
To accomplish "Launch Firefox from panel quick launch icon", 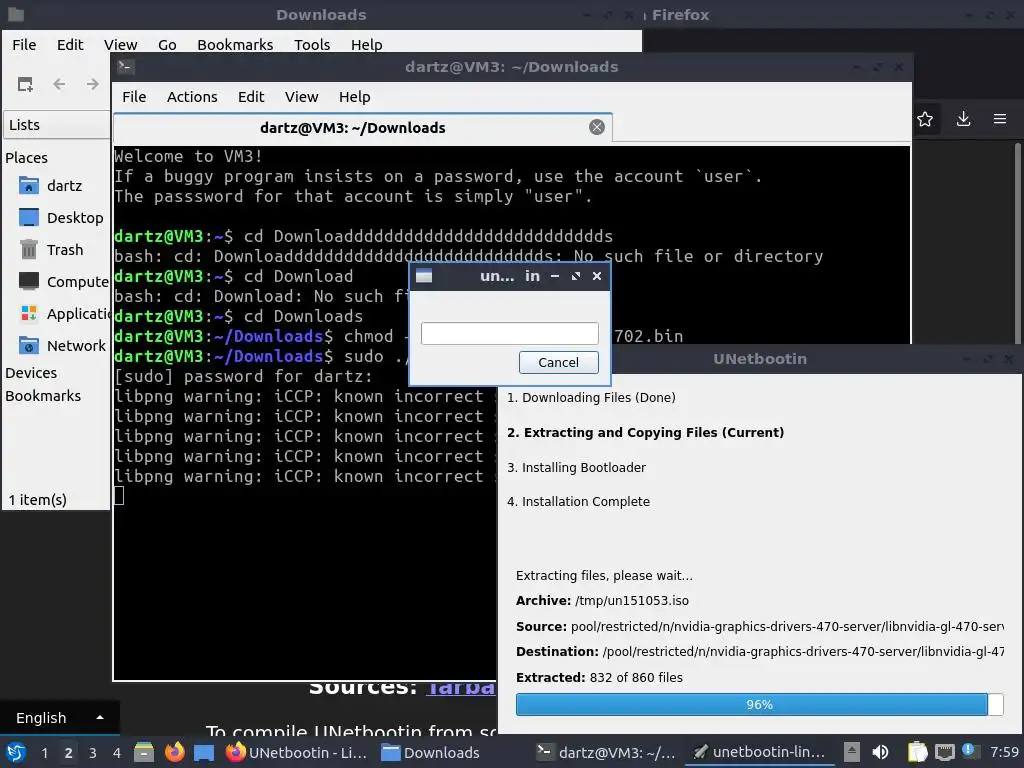I will click(174, 752).
